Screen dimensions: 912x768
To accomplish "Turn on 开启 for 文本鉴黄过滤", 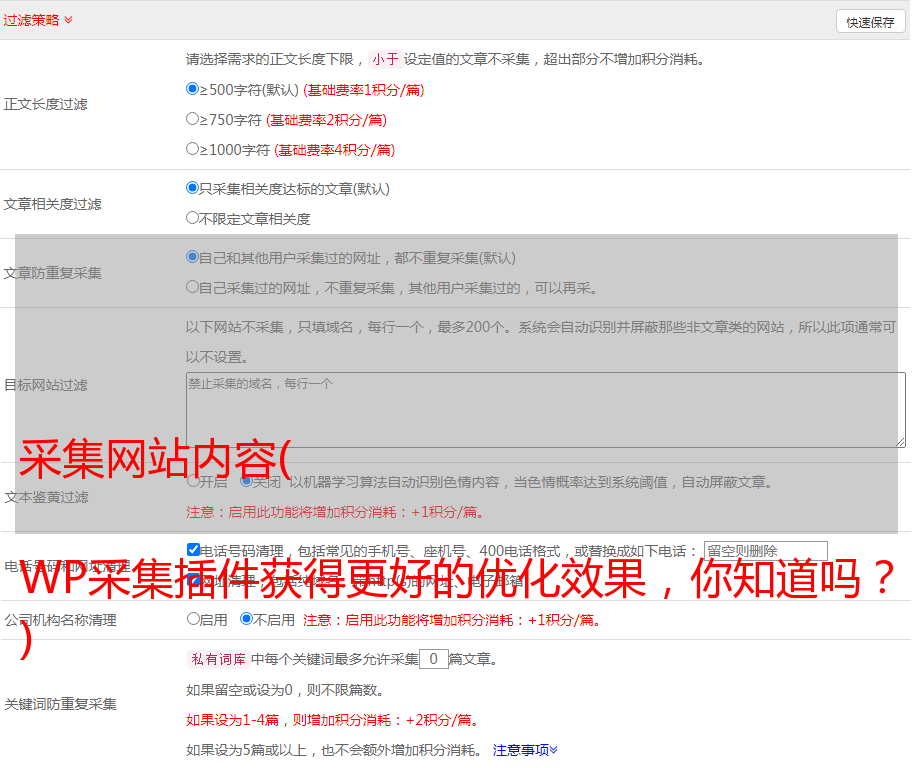I will click(193, 481).
